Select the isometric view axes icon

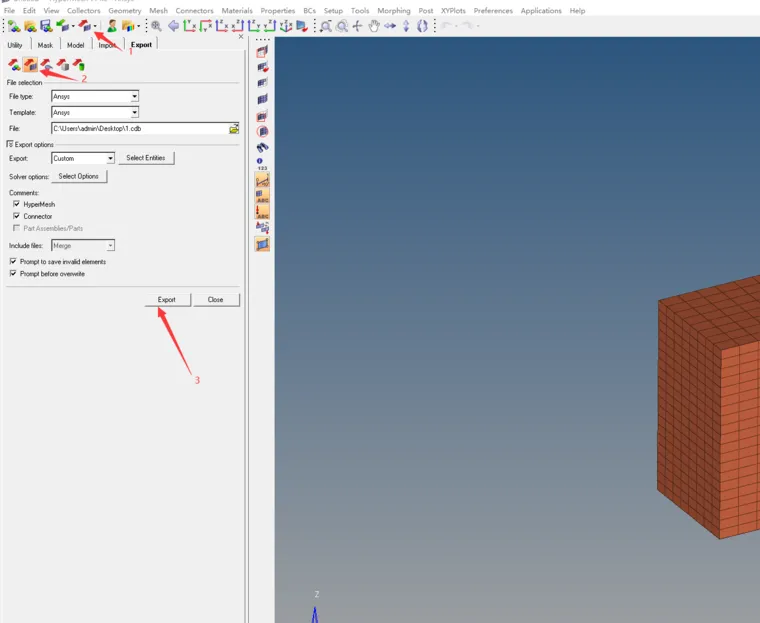point(286,26)
